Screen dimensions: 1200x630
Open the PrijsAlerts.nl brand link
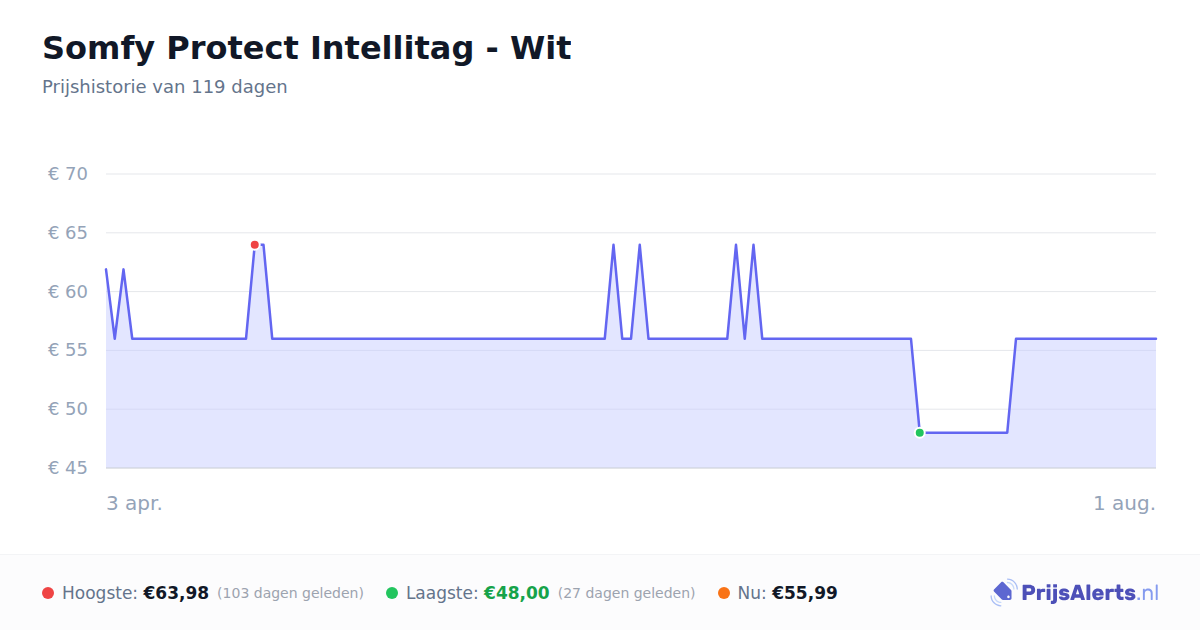tap(1075, 593)
